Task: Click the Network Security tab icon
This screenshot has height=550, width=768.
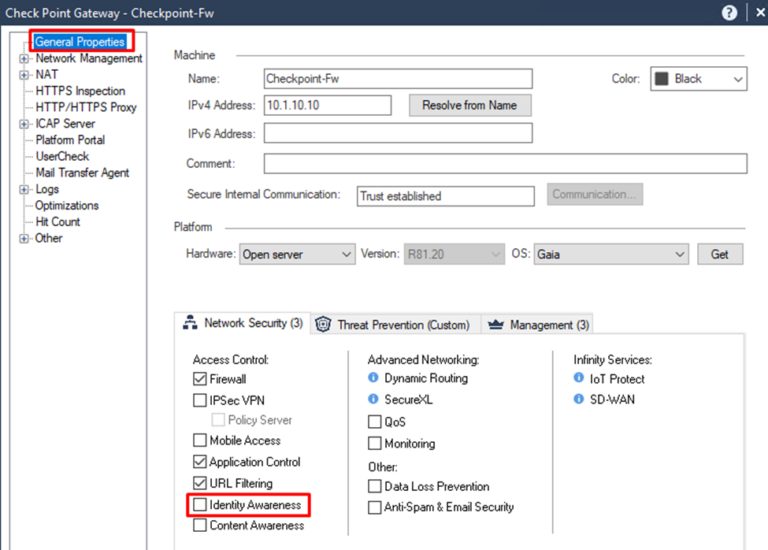Action: point(190,323)
